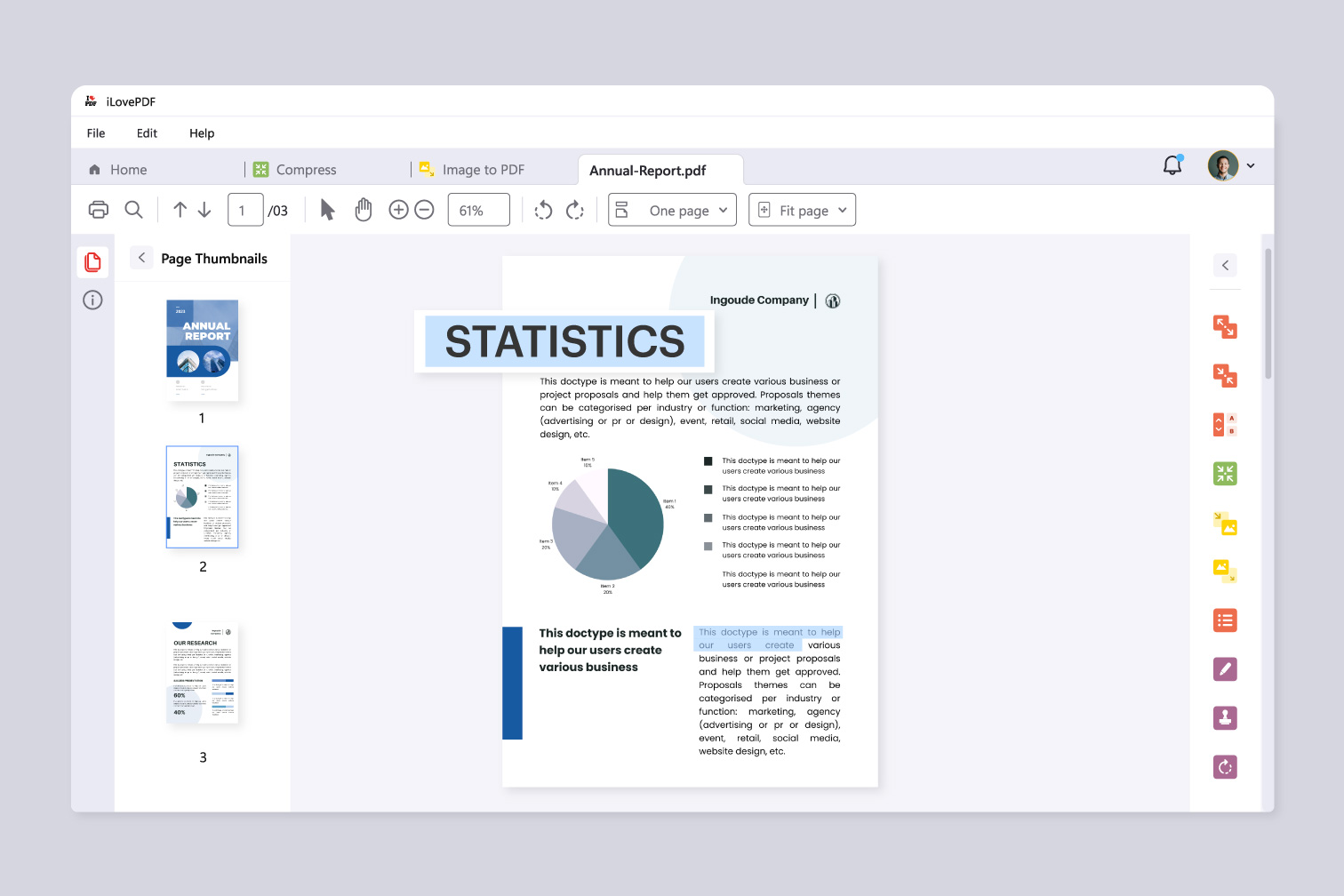1344x896 pixels.
Task: Select the Edit pencil tool on the right
Action: (x=1225, y=668)
